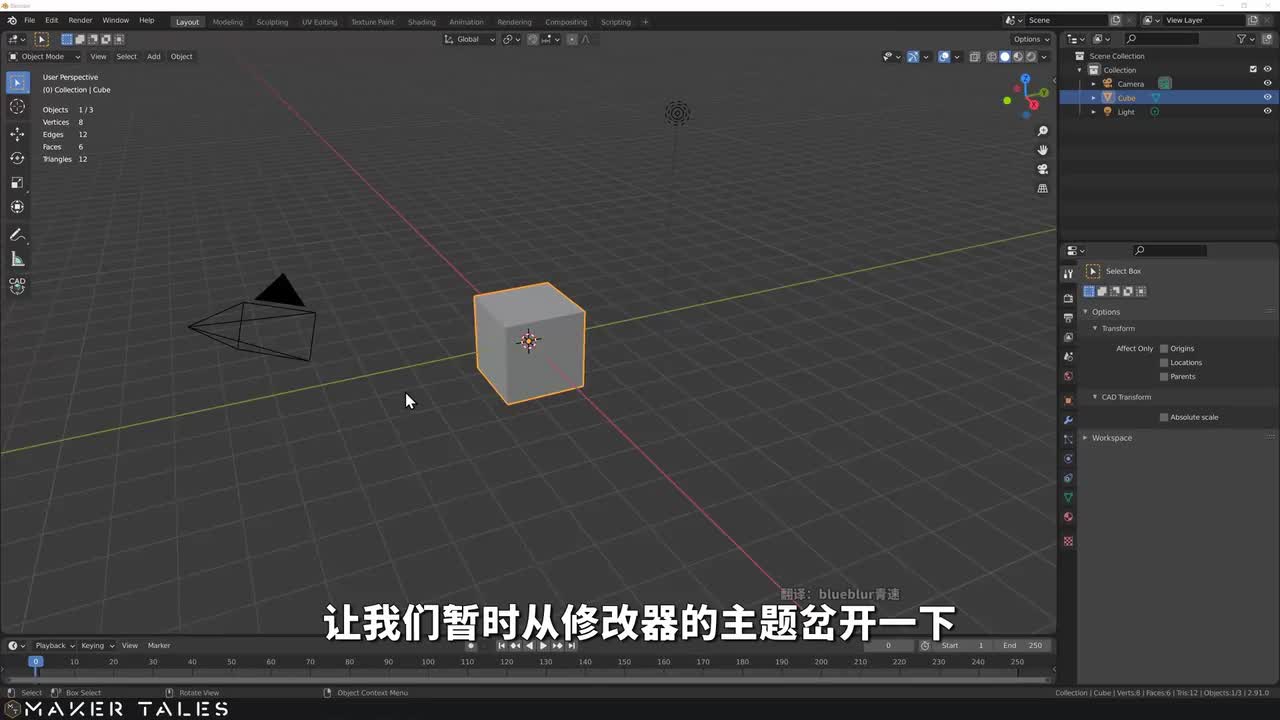Select rendered viewport shading mode

coord(1031,57)
